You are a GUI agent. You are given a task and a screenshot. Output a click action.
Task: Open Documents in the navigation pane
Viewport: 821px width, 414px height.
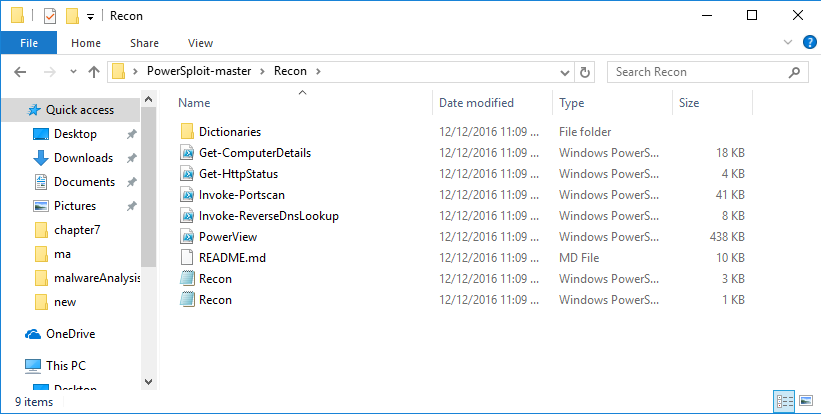tap(84, 182)
